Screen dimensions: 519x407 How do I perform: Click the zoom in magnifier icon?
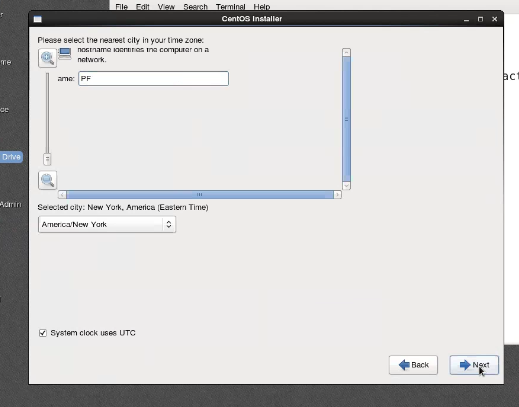[47, 58]
